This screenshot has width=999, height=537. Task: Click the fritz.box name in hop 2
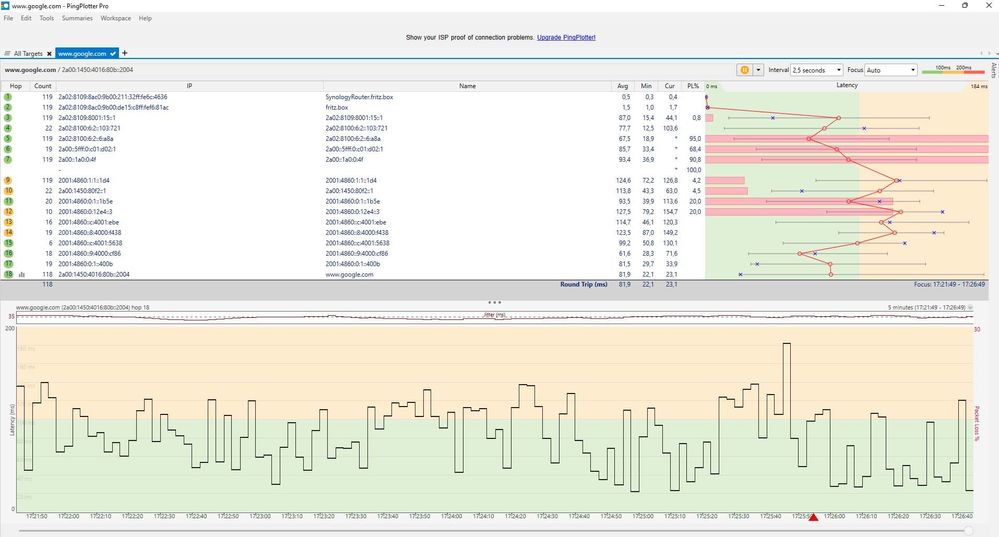pyautogui.click(x=336, y=108)
